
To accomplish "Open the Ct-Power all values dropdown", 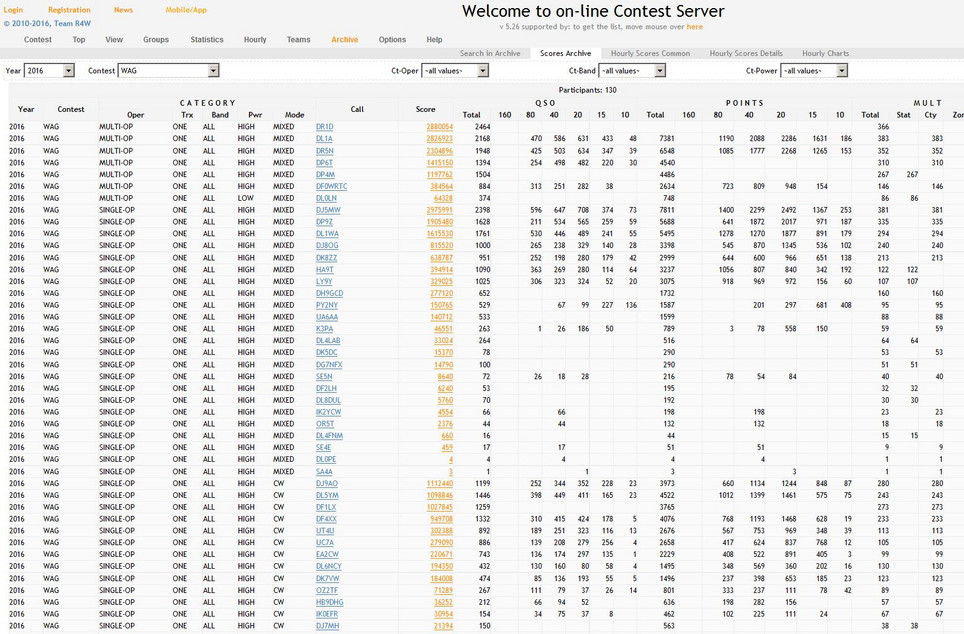I will 814,71.
